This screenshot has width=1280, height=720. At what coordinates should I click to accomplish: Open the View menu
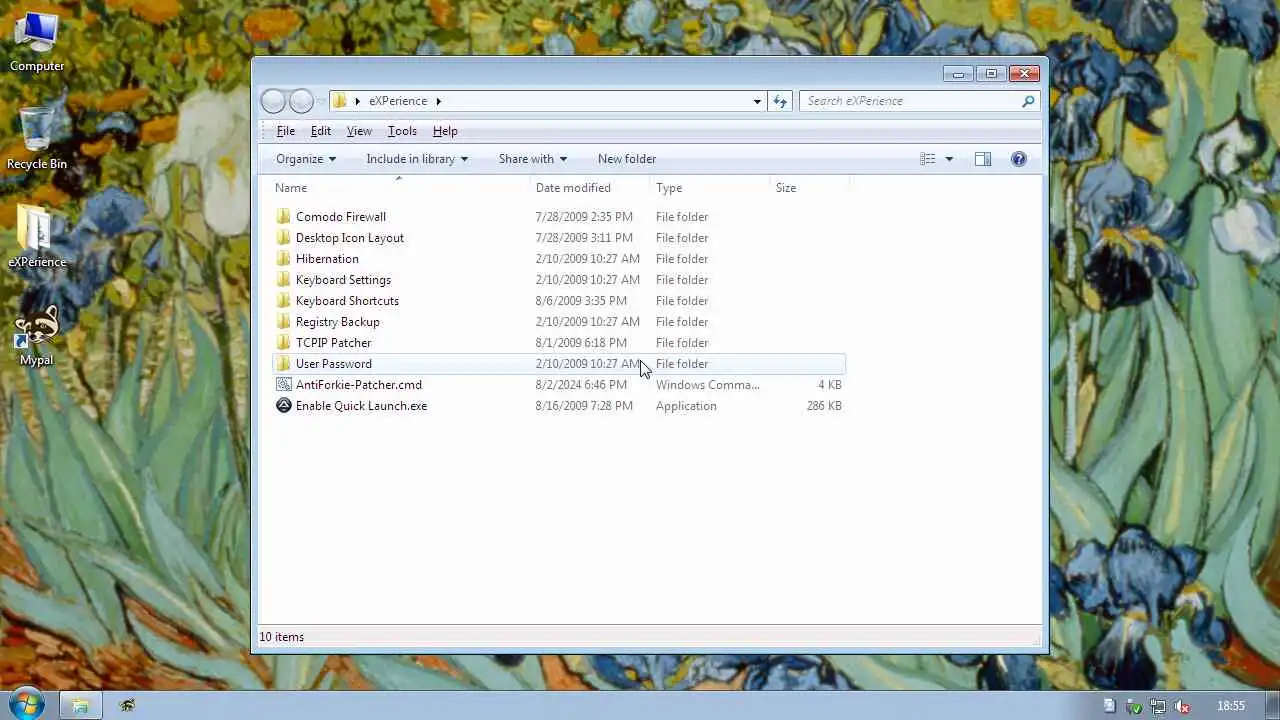pyautogui.click(x=359, y=131)
